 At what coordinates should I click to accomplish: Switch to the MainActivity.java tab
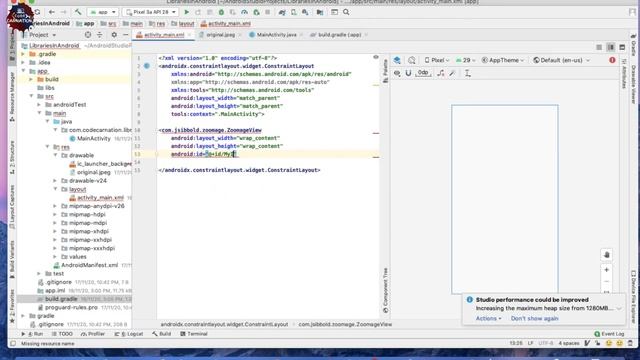tap(276, 35)
